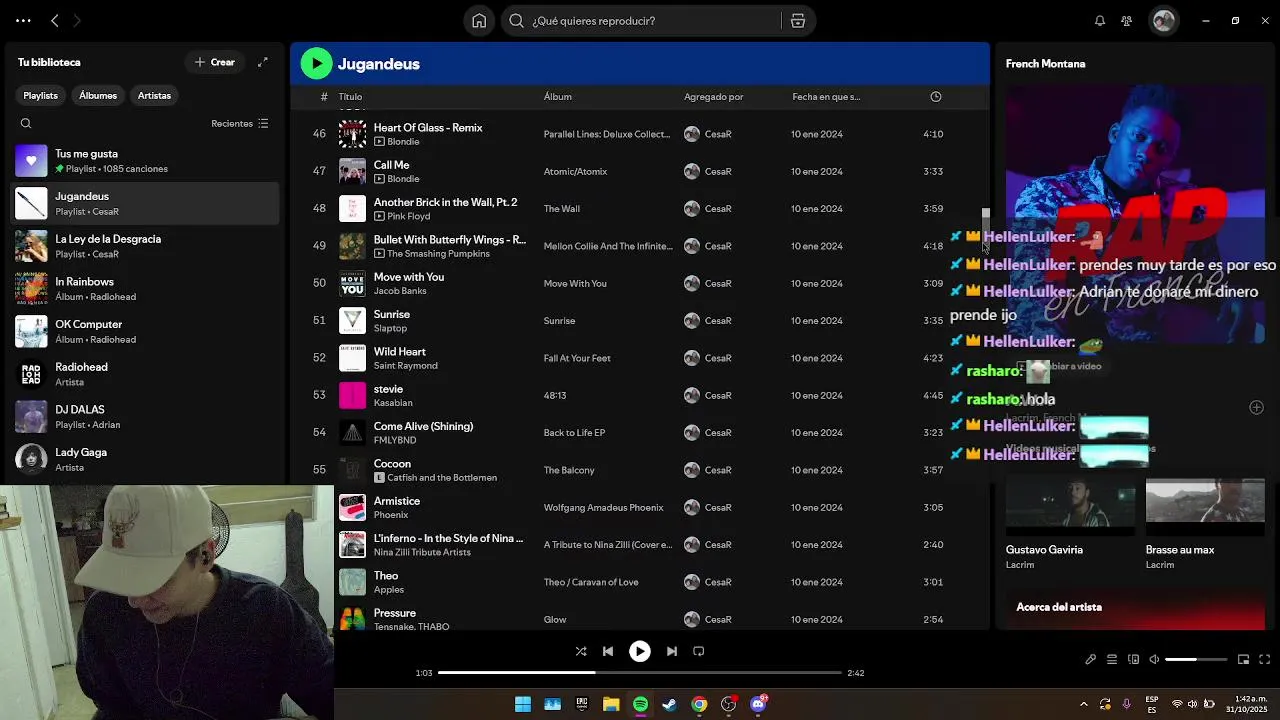Add the song with the plus icon
The image size is (1280, 720).
click(1256, 407)
